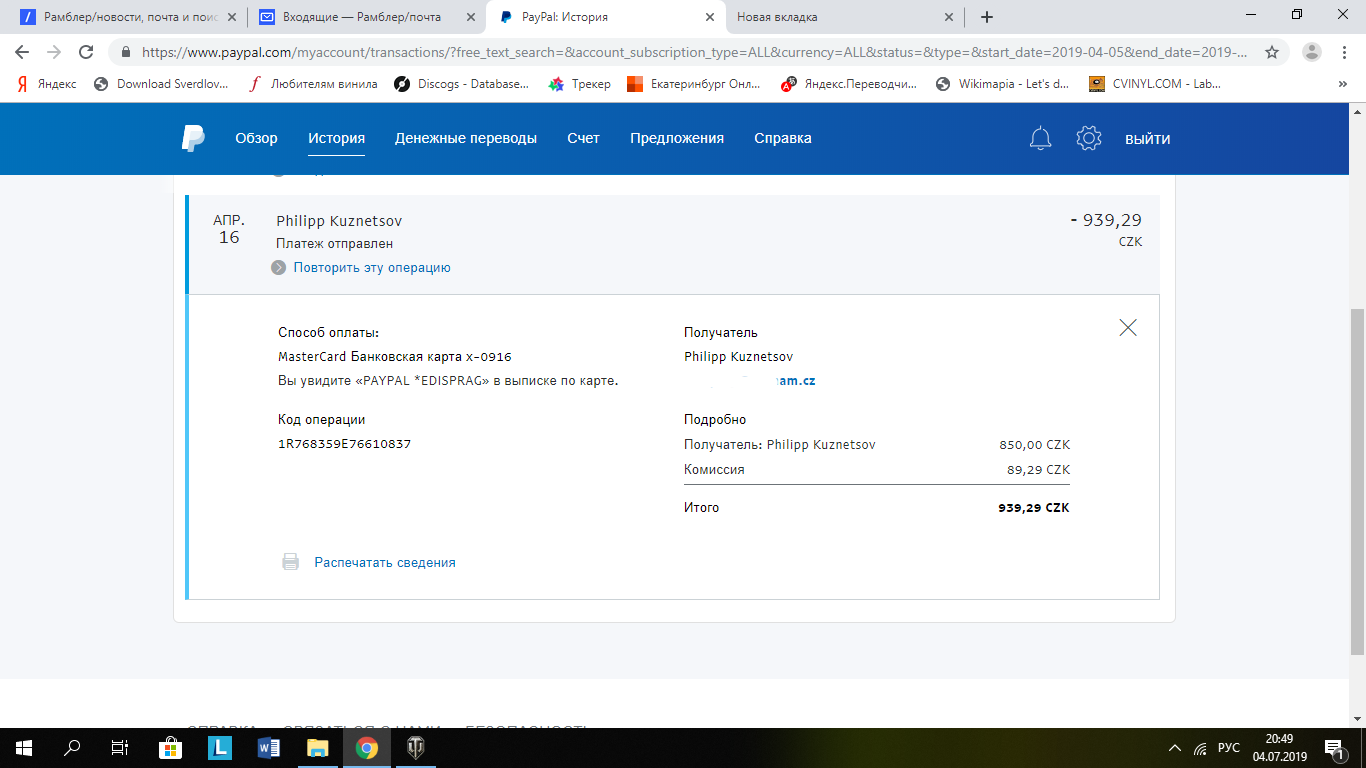Close transaction details with X icon
Image resolution: width=1366 pixels, height=768 pixels.
tap(1128, 327)
